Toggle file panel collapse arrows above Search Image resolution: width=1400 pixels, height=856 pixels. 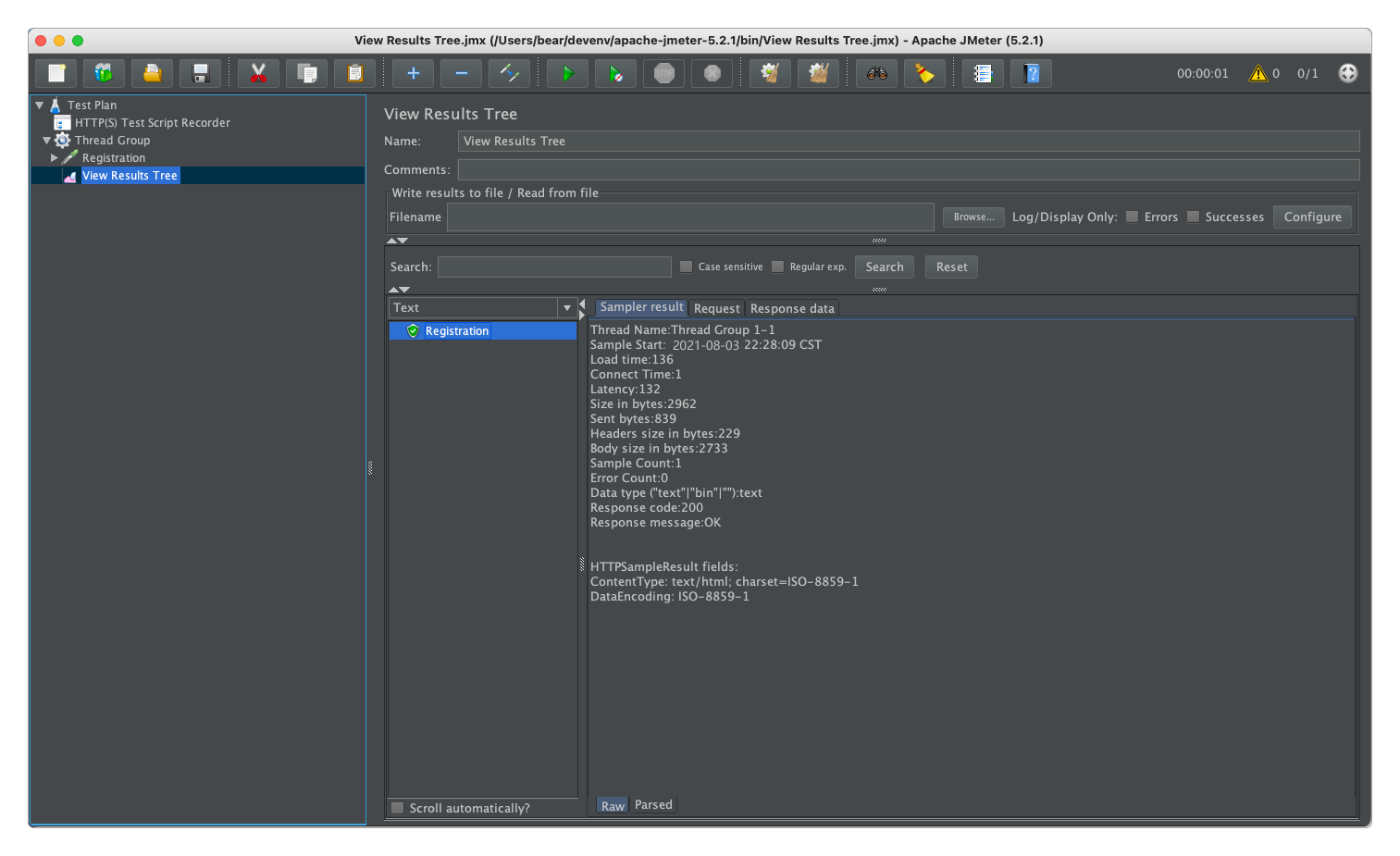click(x=397, y=241)
